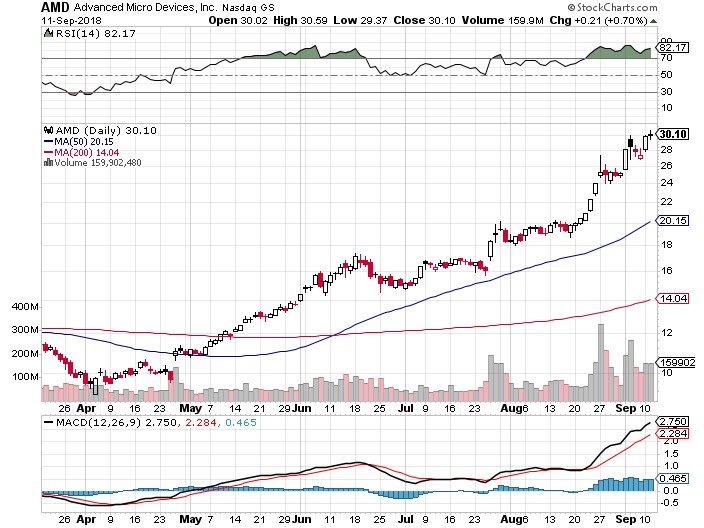
Task: Click the 200M volume axis label
Action: (25, 354)
